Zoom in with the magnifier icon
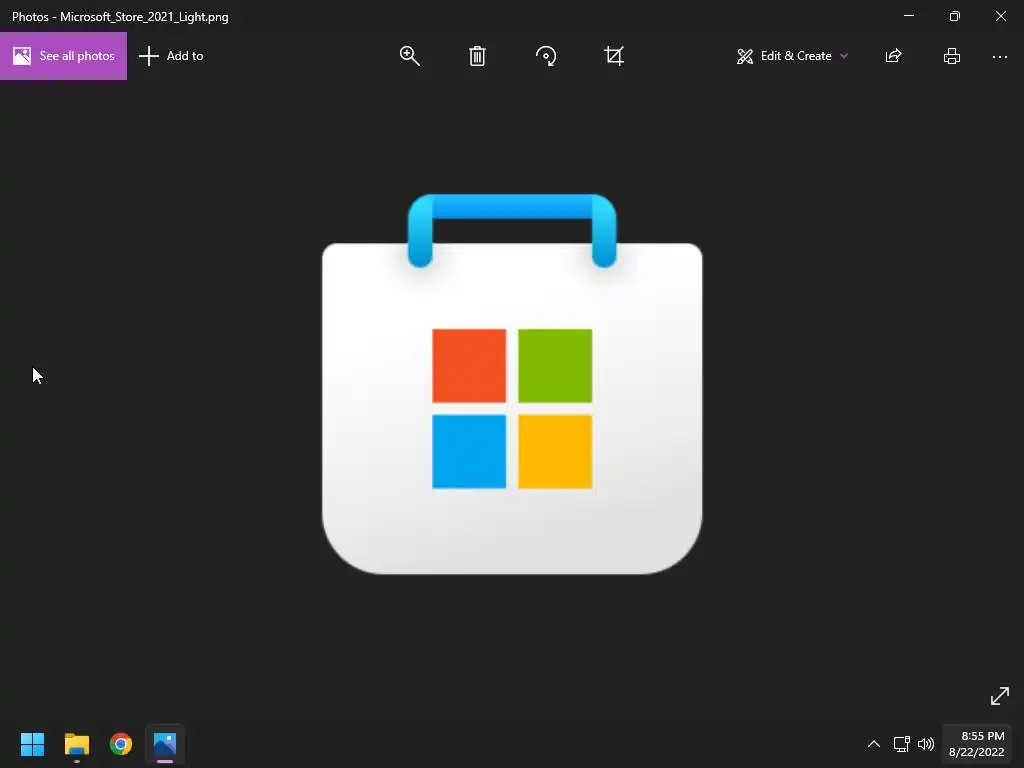Screen dimensions: 1024x768 [409, 56]
